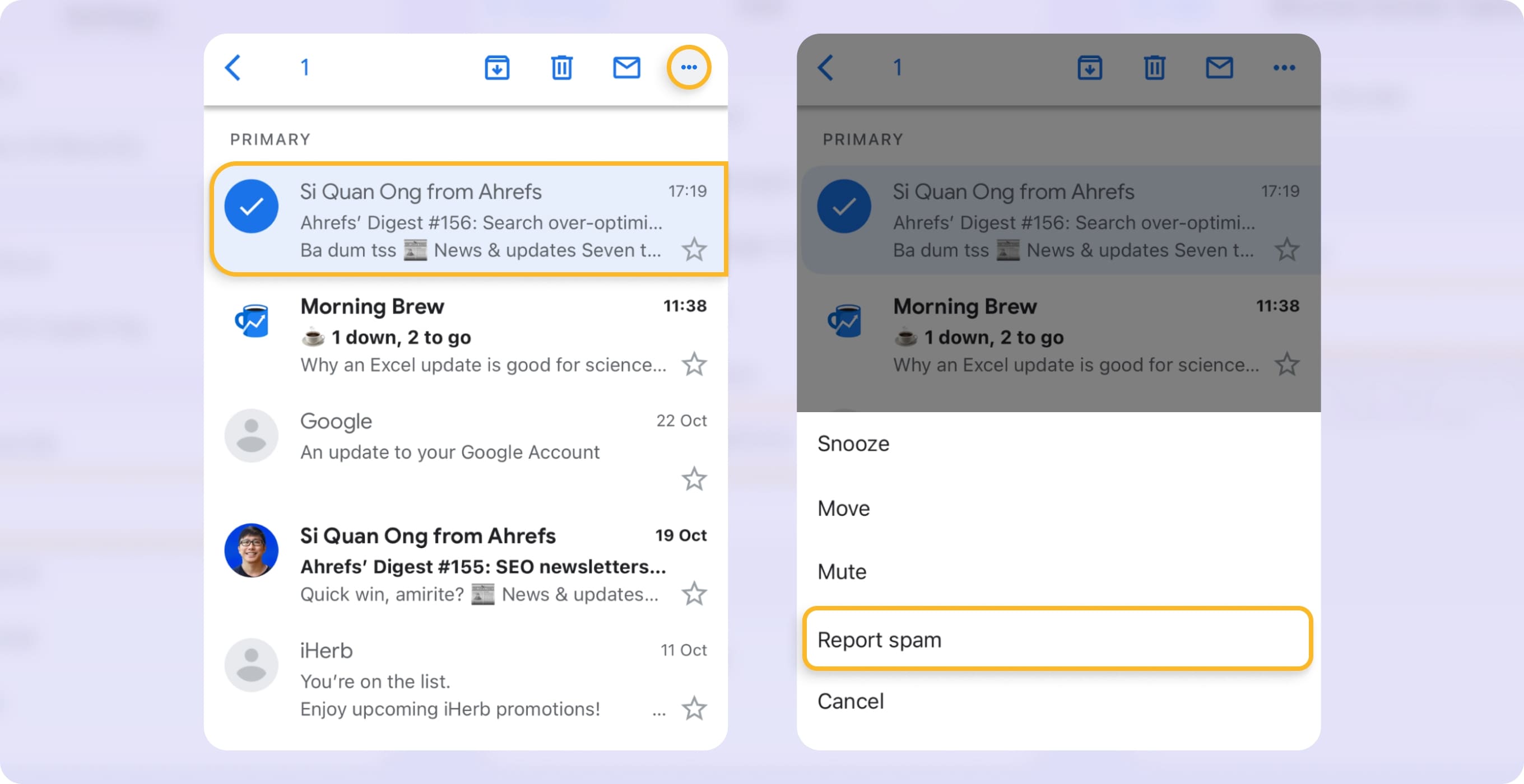Tap Cancel to dismiss the menu
The height and width of the screenshot is (784, 1524).
pos(851,701)
